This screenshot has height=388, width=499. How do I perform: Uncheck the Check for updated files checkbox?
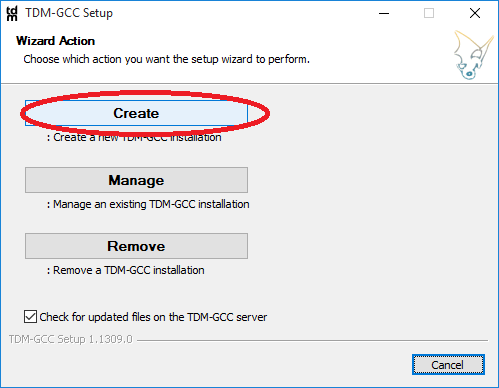(30, 317)
